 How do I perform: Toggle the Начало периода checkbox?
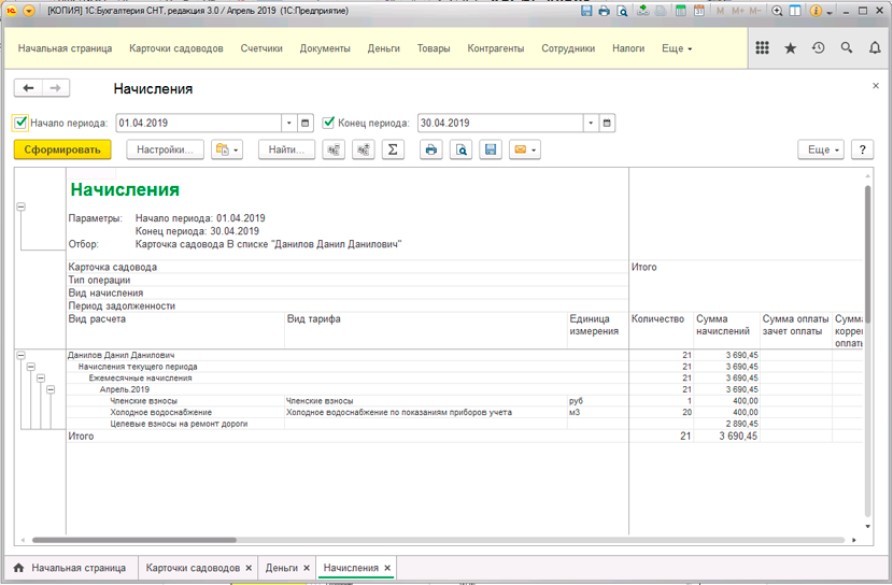tap(20, 123)
